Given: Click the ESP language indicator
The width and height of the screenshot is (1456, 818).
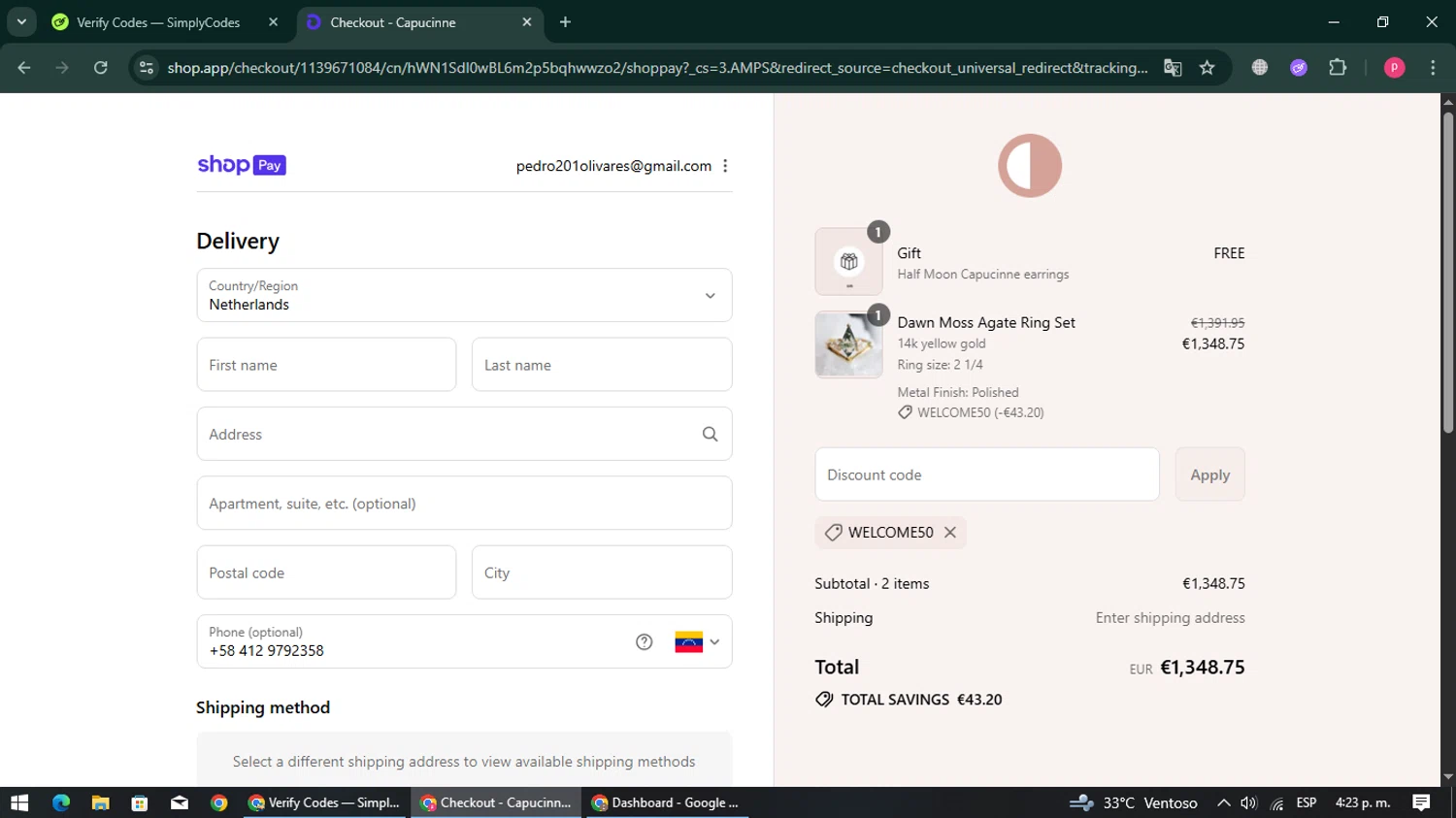Looking at the screenshot, I should [x=1307, y=802].
